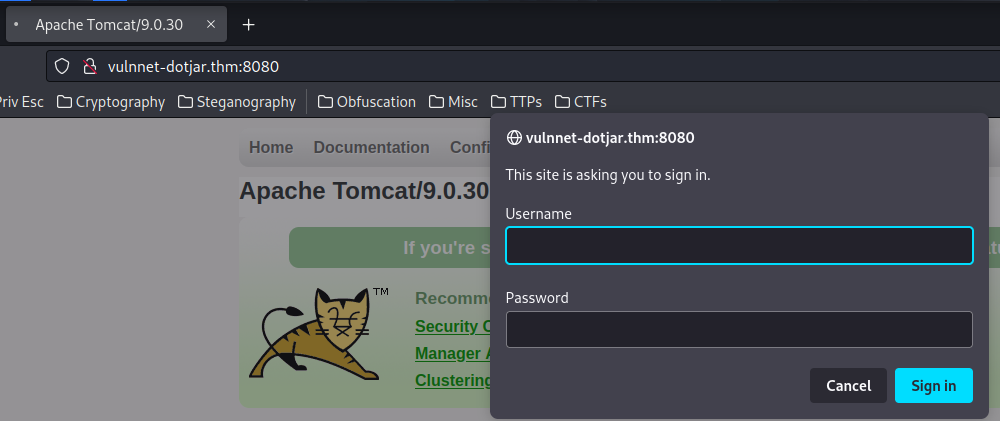
Task: Click the globe icon in sign-in dialog
Action: [514, 137]
